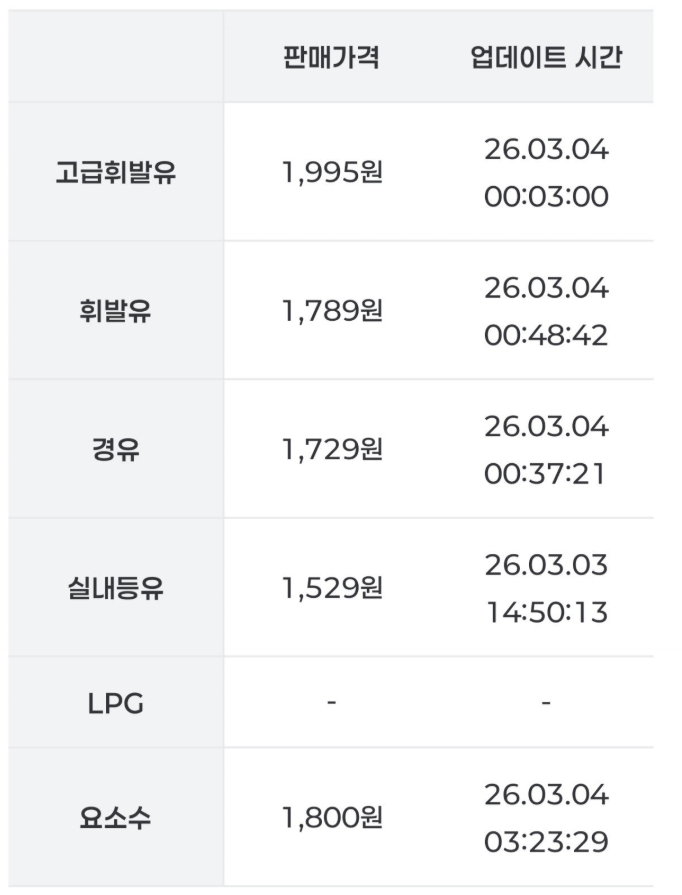Select the 1,789원 price value

coord(331,311)
